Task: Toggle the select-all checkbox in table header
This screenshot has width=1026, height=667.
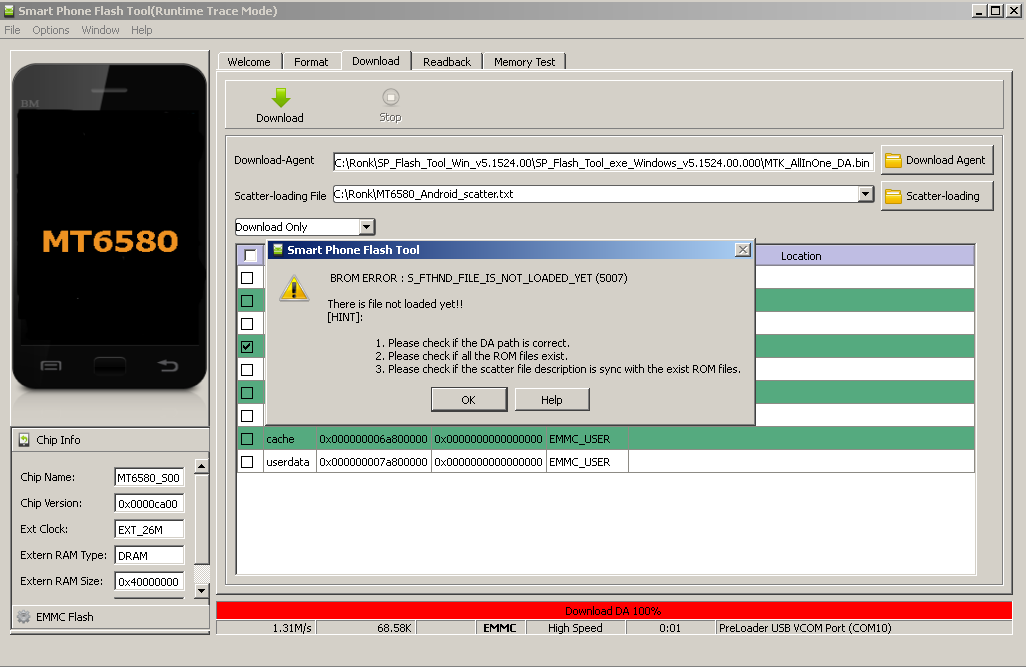Action: (250, 256)
